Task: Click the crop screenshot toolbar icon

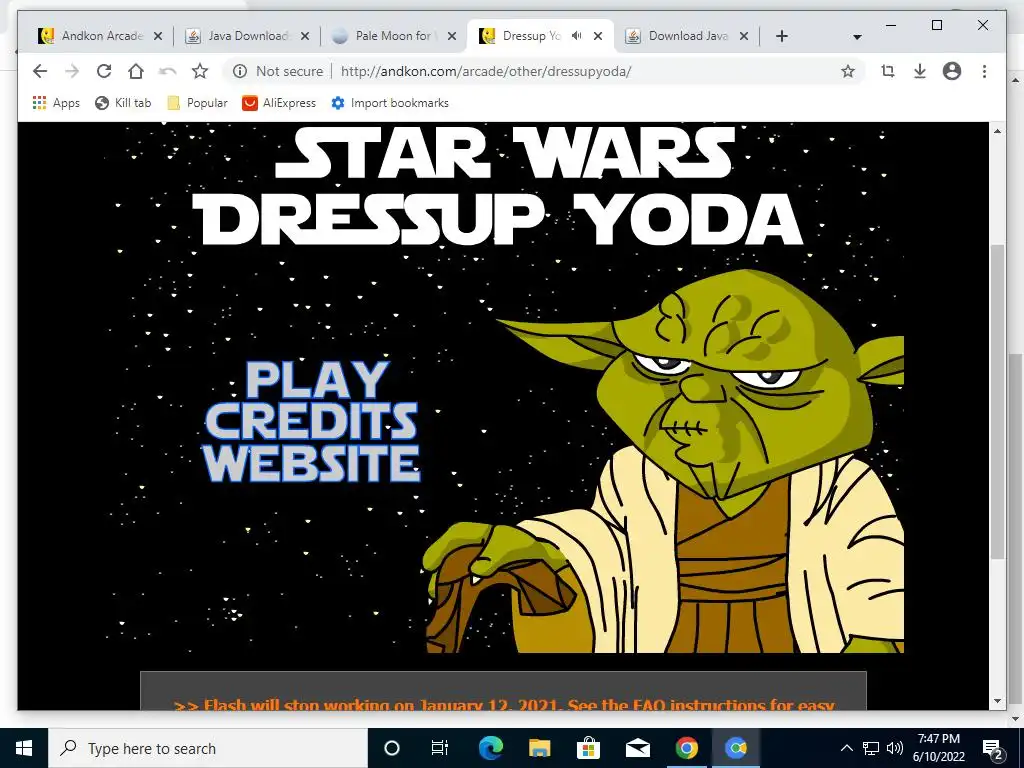Action: tap(888, 71)
